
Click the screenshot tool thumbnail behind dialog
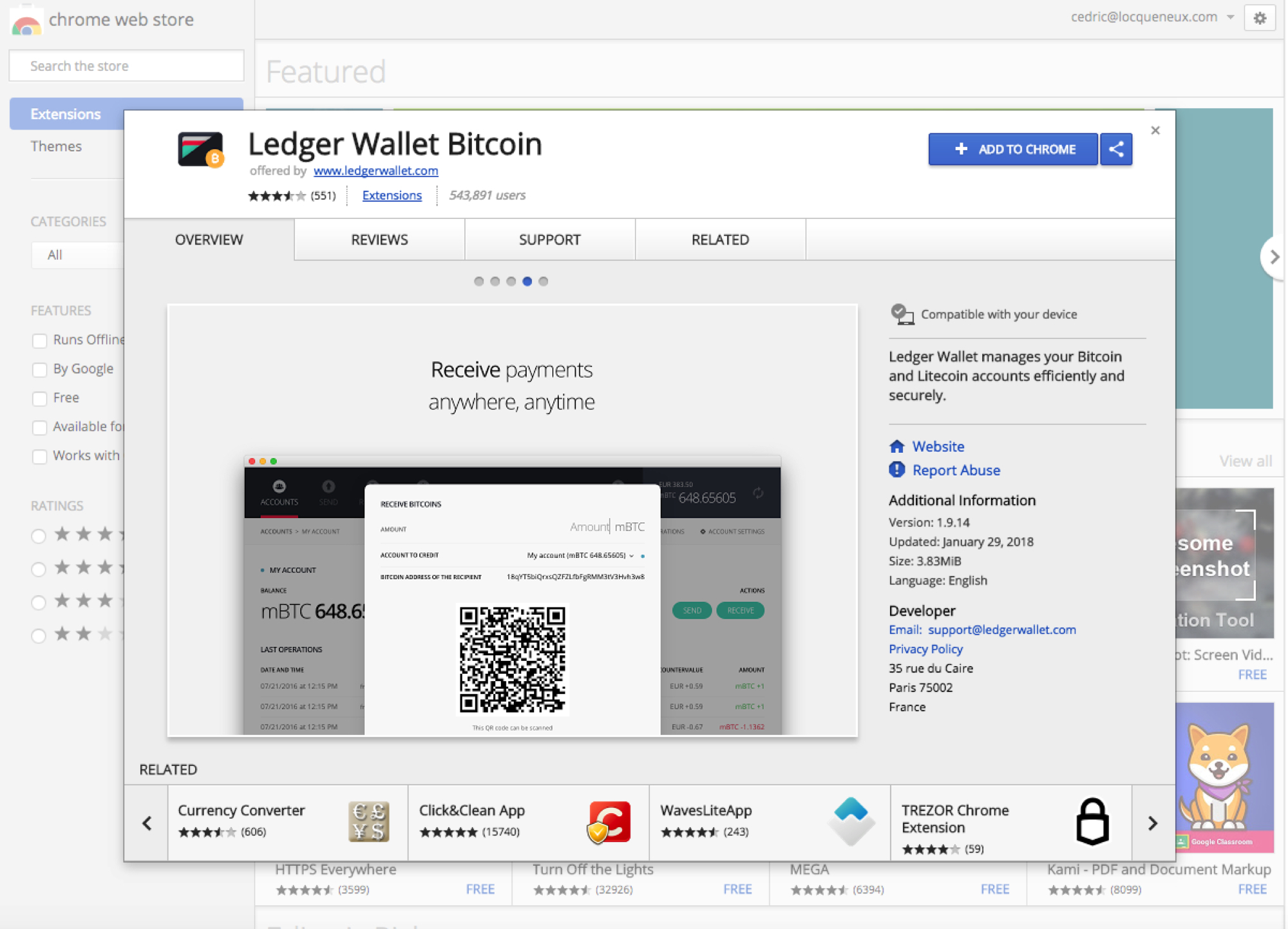point(1225,563)
